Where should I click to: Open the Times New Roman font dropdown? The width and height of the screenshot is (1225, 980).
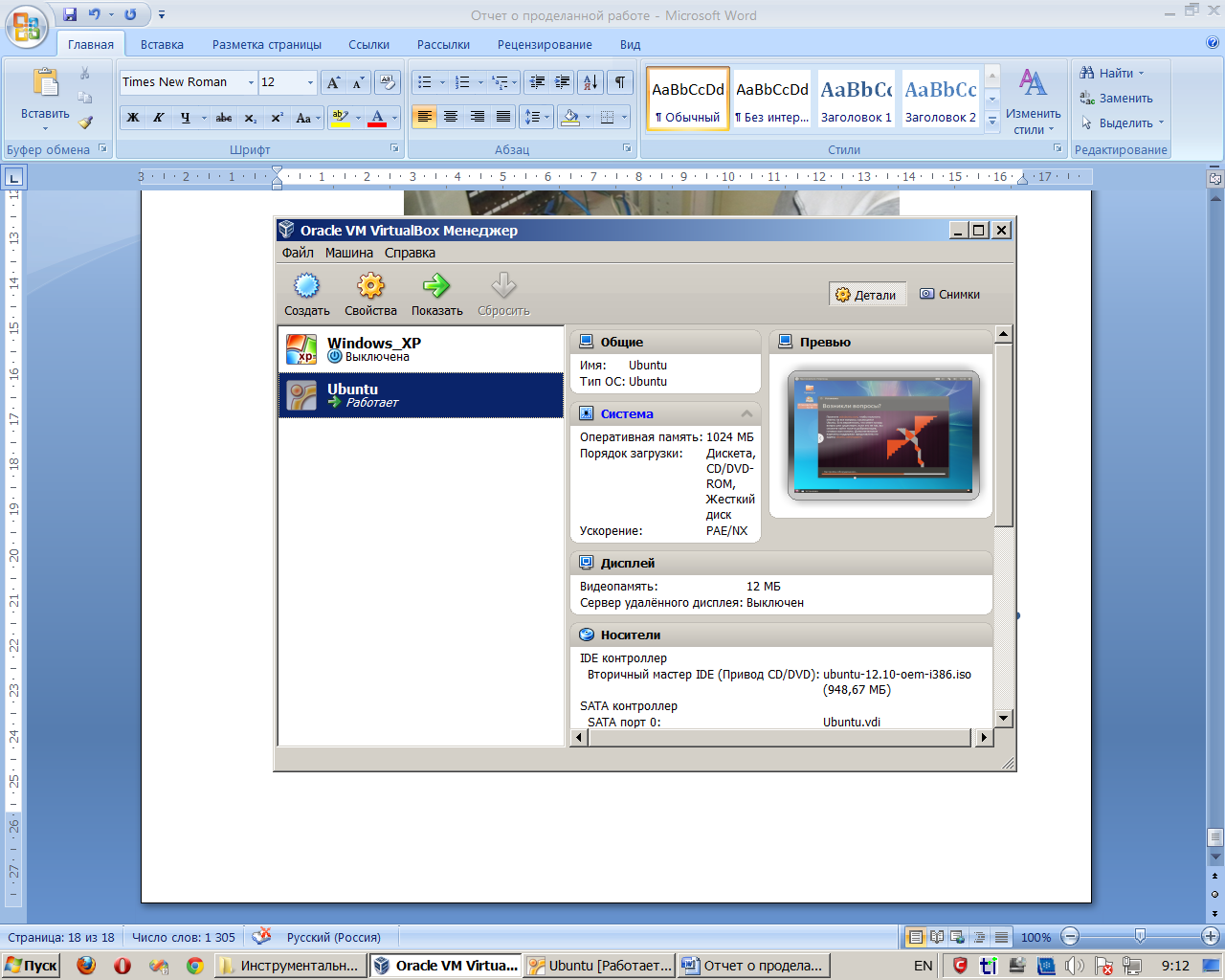click(x=252, y=82)
